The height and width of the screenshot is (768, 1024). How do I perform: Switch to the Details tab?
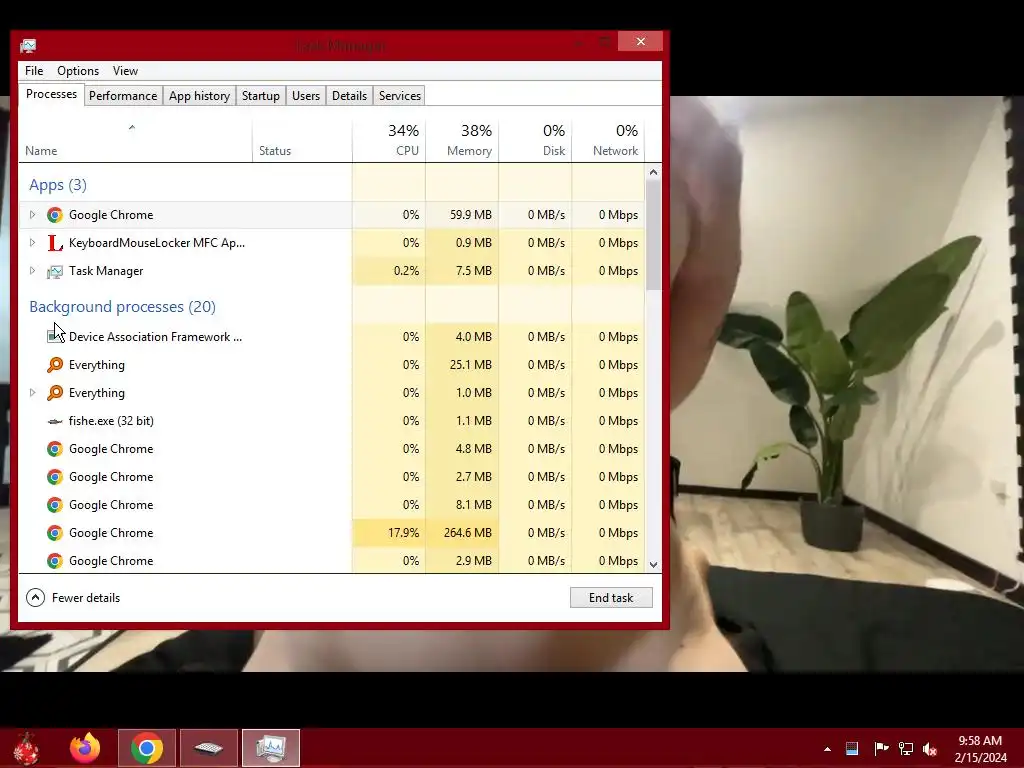point(349,95)
